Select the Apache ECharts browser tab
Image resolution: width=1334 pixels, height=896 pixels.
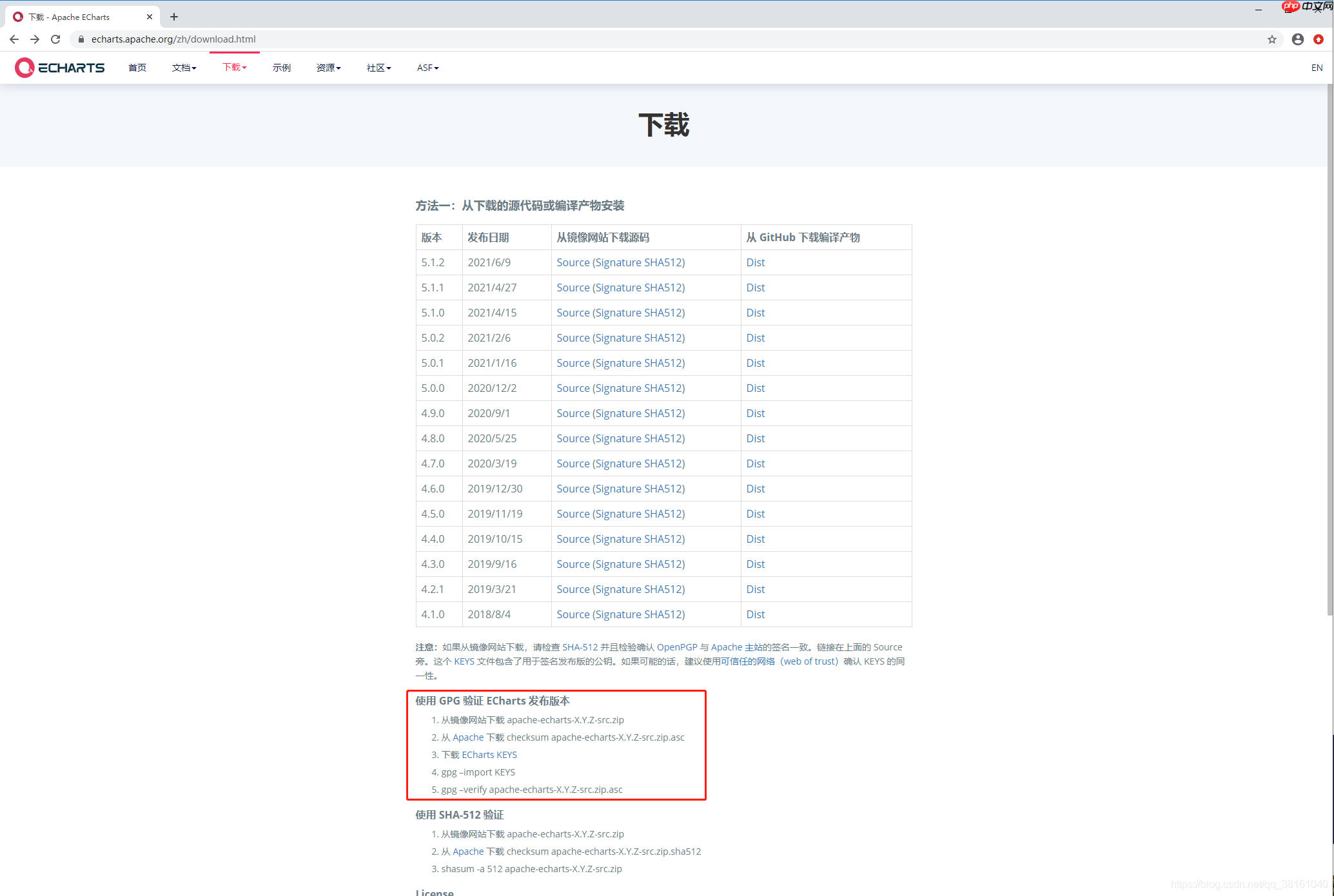83,17
